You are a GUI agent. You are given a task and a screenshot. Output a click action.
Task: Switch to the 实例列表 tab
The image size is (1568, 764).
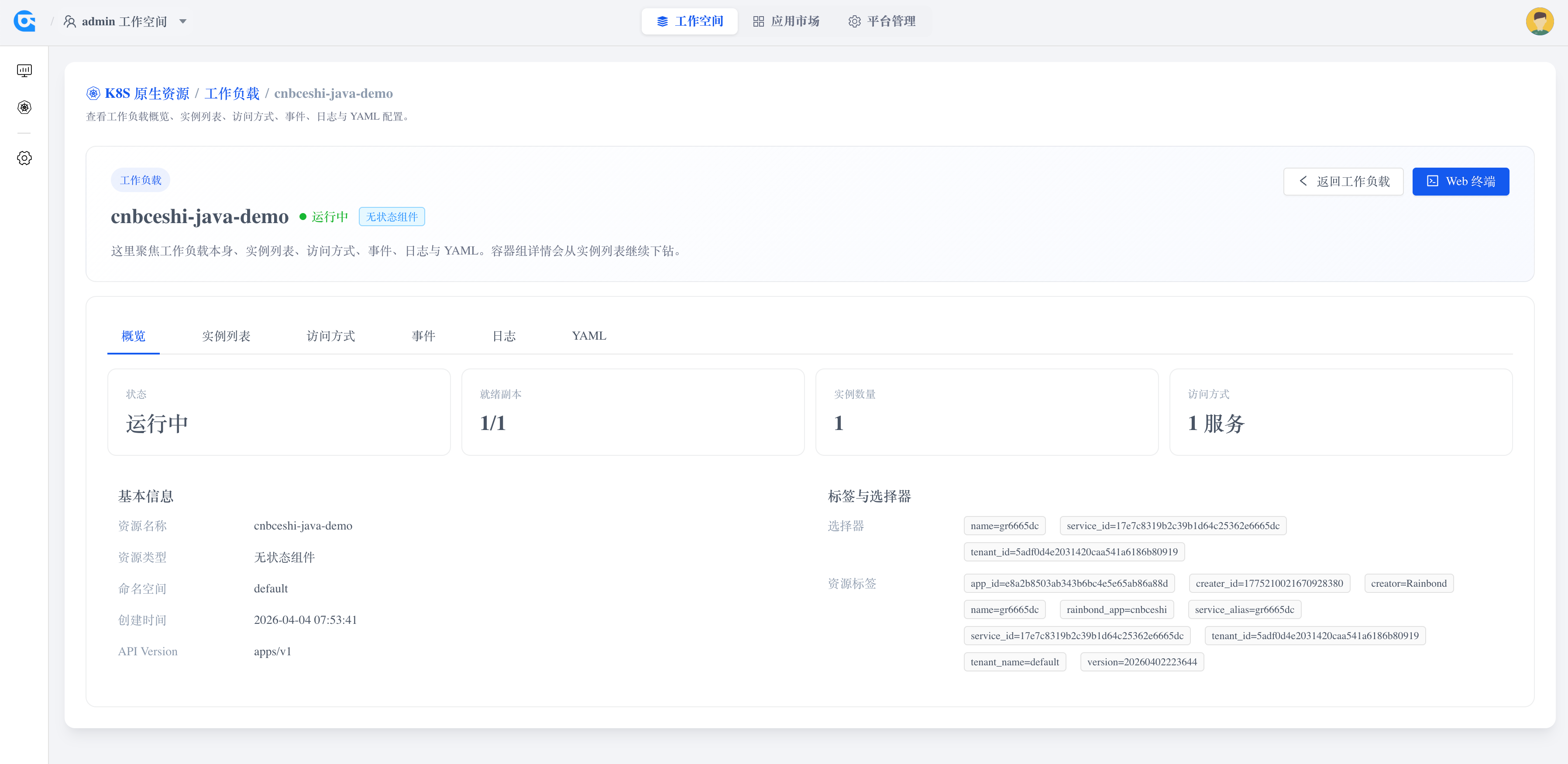(227, 335)
